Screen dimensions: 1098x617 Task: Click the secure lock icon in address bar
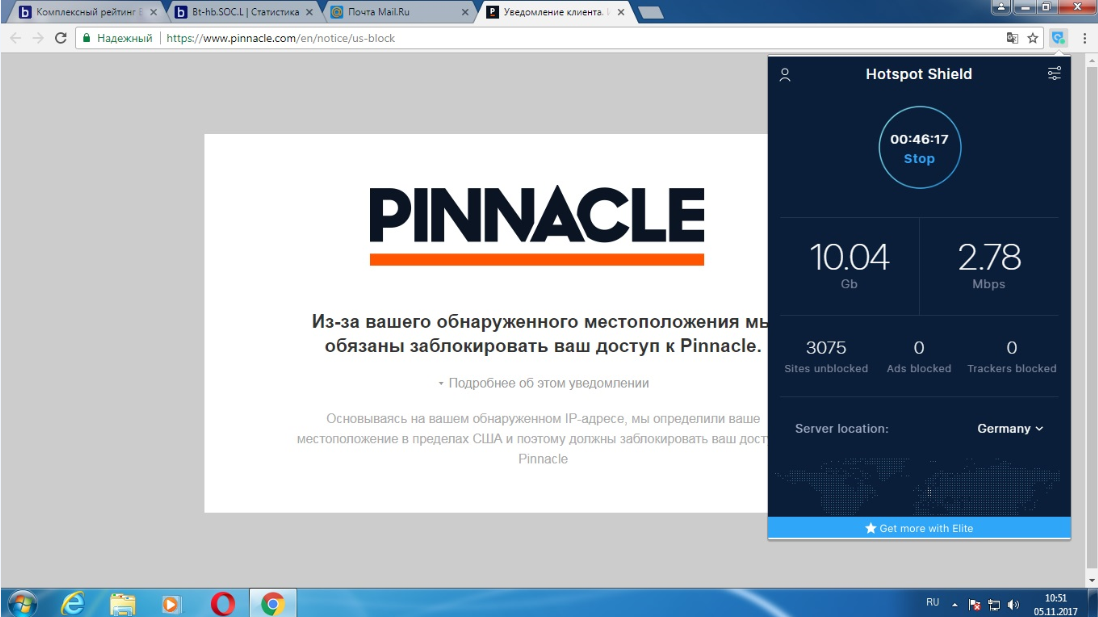(87, 38)
